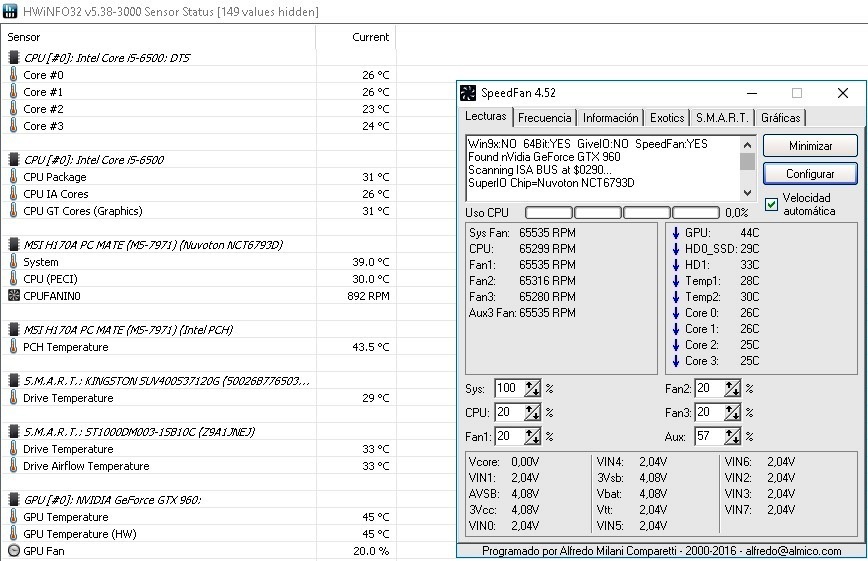868x561 pixels.
Task: Click the SuperIO Chip=Nuvoton NCT6793D log line
Action: coord(551,183)
